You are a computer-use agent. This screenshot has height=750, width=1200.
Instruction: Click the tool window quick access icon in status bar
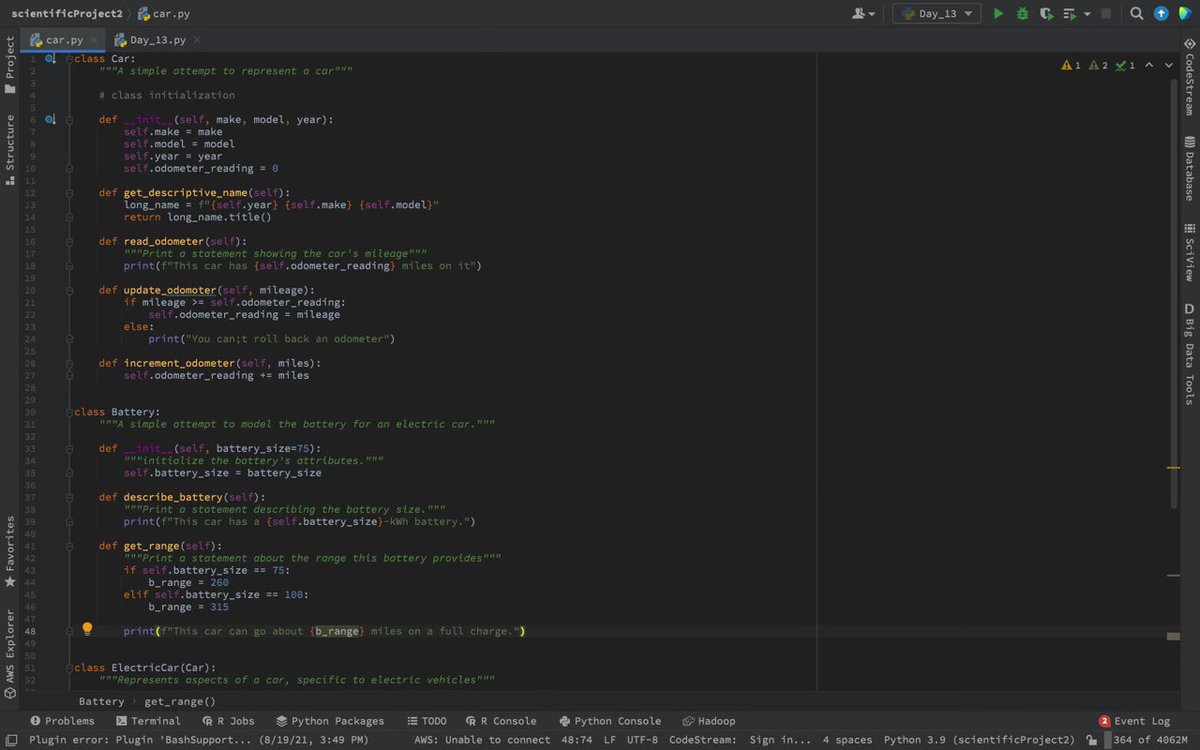10,740
